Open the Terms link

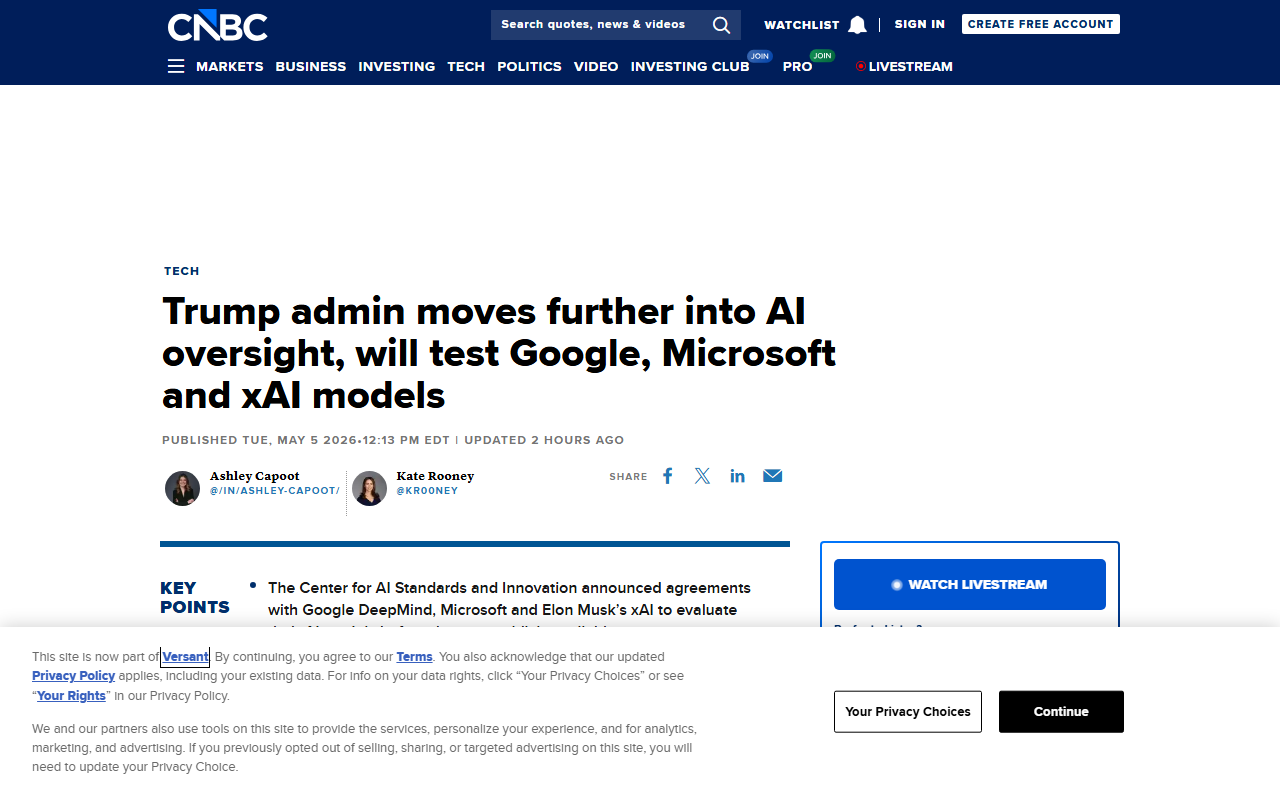coord(414,657)
